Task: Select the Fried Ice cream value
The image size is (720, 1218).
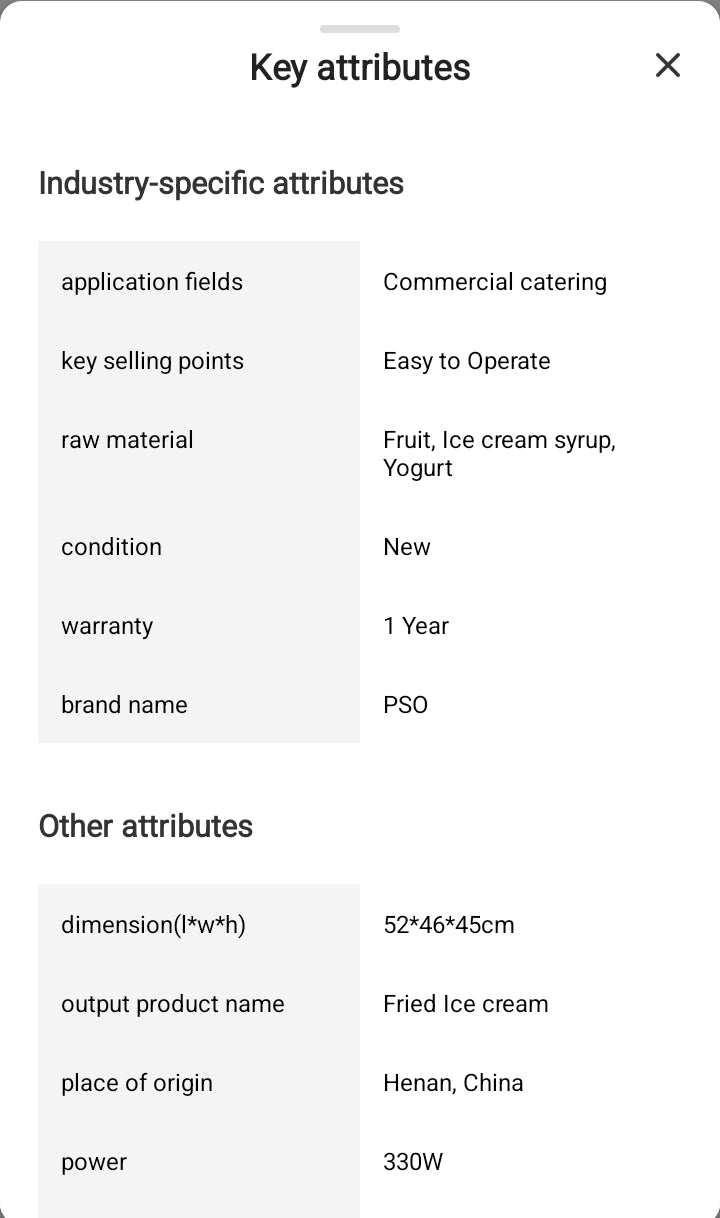Action: (466, 1004)
